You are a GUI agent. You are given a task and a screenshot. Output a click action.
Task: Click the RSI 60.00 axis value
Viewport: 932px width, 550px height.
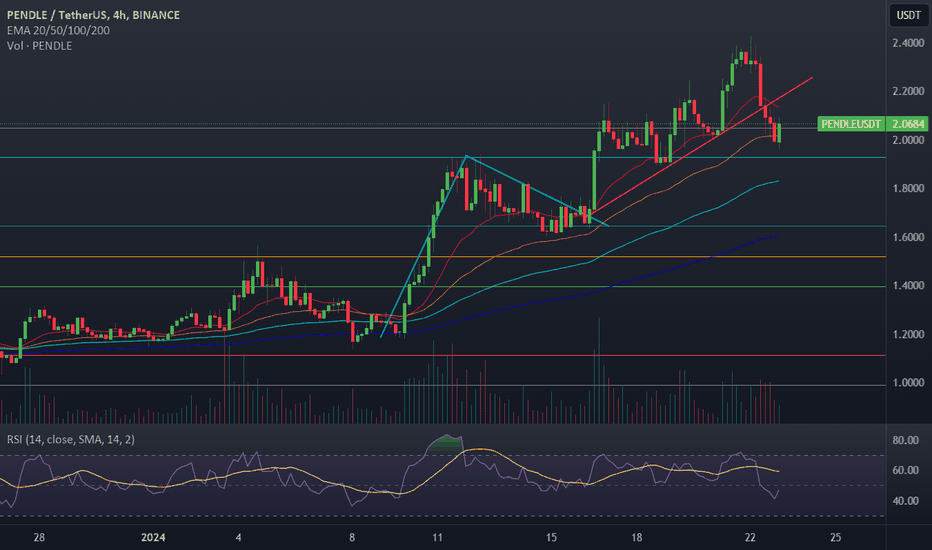(x=905, y=470)
